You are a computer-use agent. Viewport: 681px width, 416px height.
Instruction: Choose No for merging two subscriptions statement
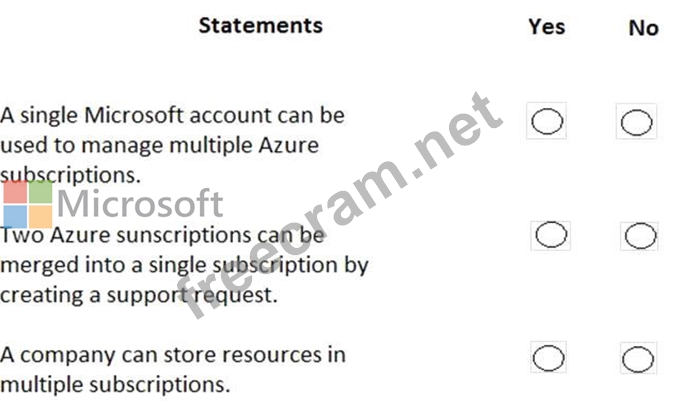(x=640, y=236)
